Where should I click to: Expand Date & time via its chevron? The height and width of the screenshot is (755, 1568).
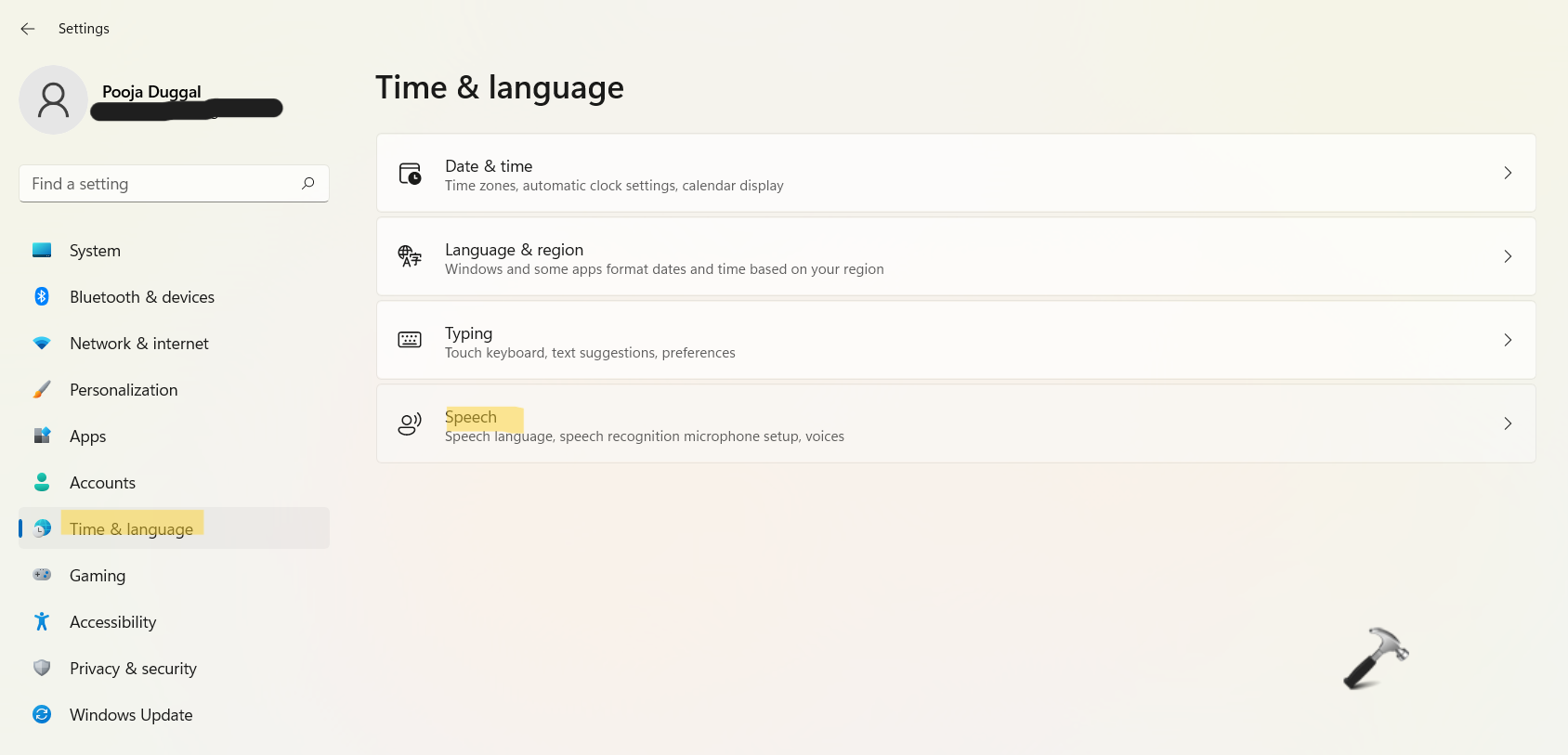[x=1507, y=174]
